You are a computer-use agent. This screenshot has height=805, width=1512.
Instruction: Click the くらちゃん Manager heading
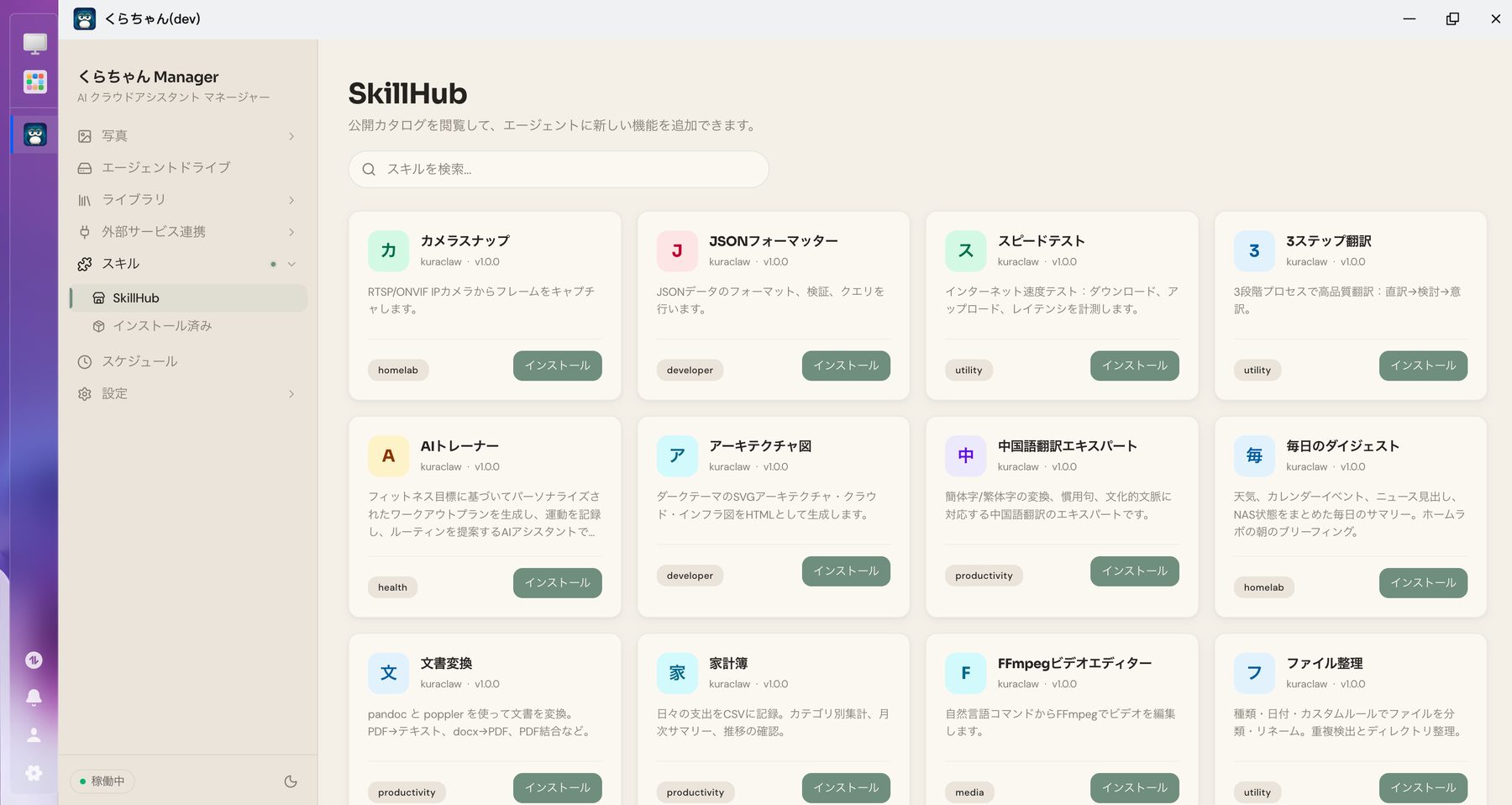click(149, 76)
